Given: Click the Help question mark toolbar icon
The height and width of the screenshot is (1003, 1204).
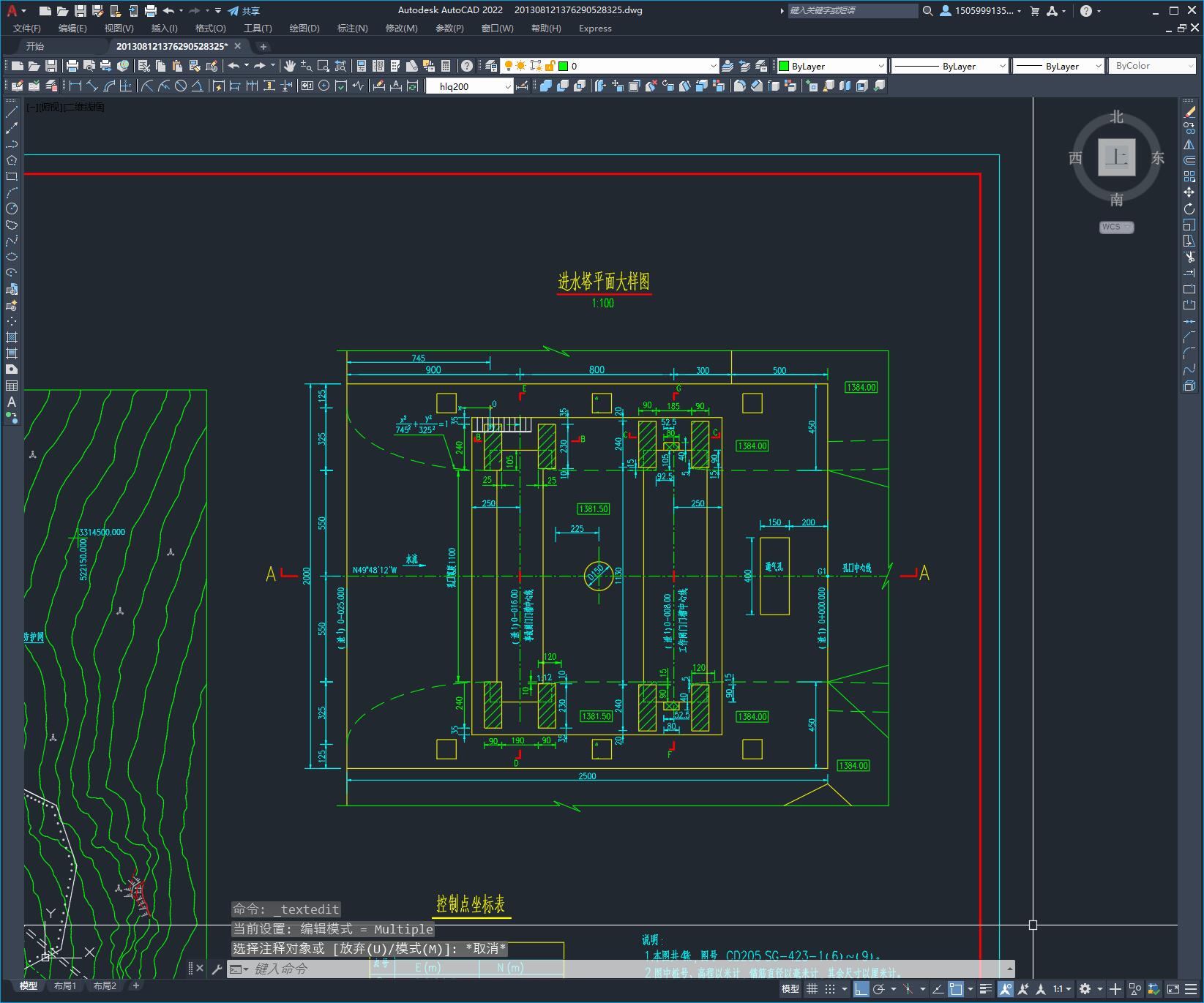Looking at the screenshot, I should click(x=467, y=66).
